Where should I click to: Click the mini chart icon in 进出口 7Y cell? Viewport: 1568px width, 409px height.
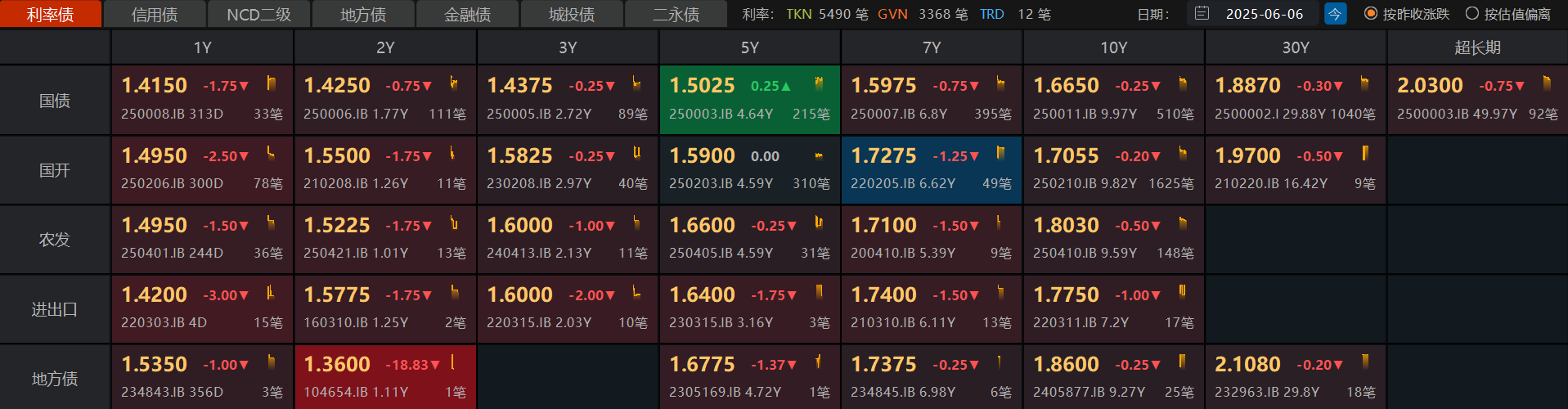pos(1000,292)
